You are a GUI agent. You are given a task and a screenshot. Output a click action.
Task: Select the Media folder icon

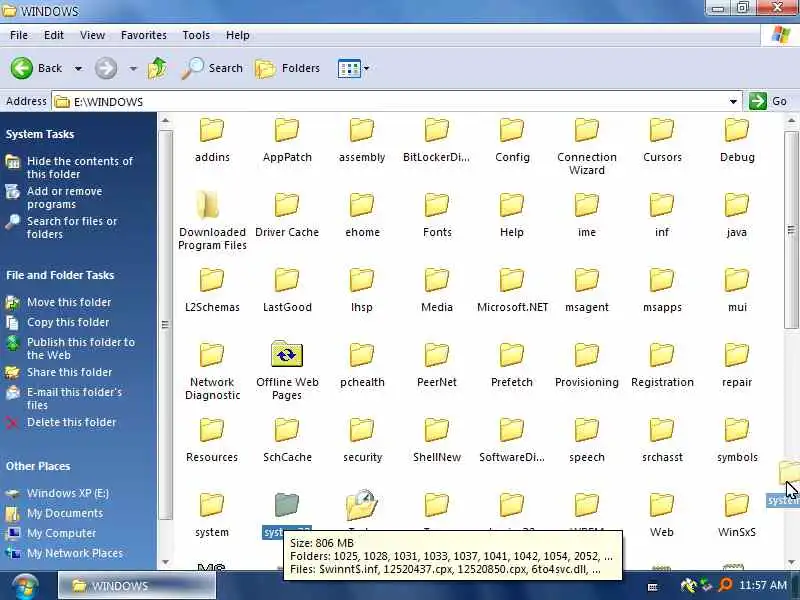[437, 280]
